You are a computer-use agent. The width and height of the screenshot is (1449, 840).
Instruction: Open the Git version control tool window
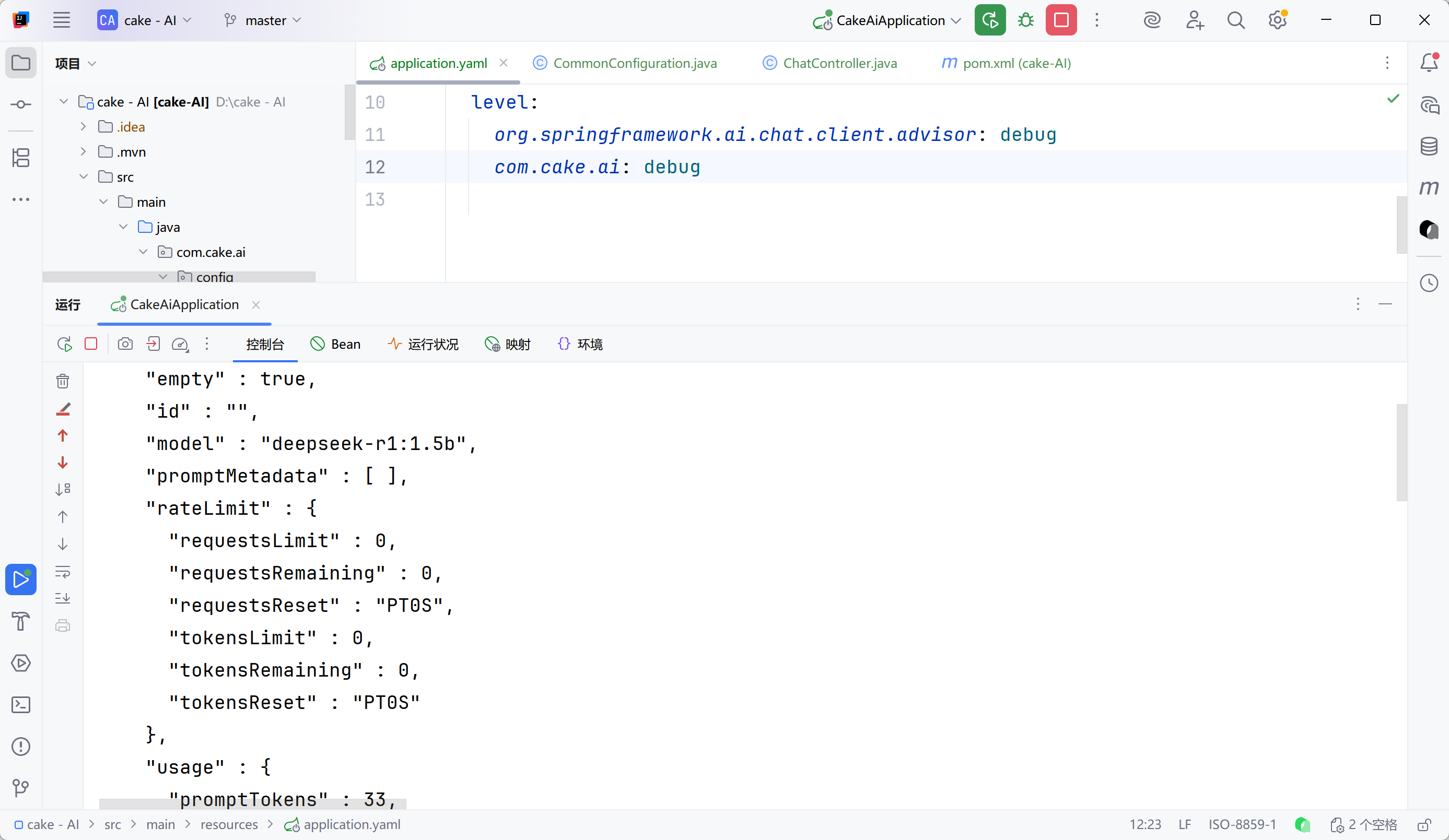[21, 788]
